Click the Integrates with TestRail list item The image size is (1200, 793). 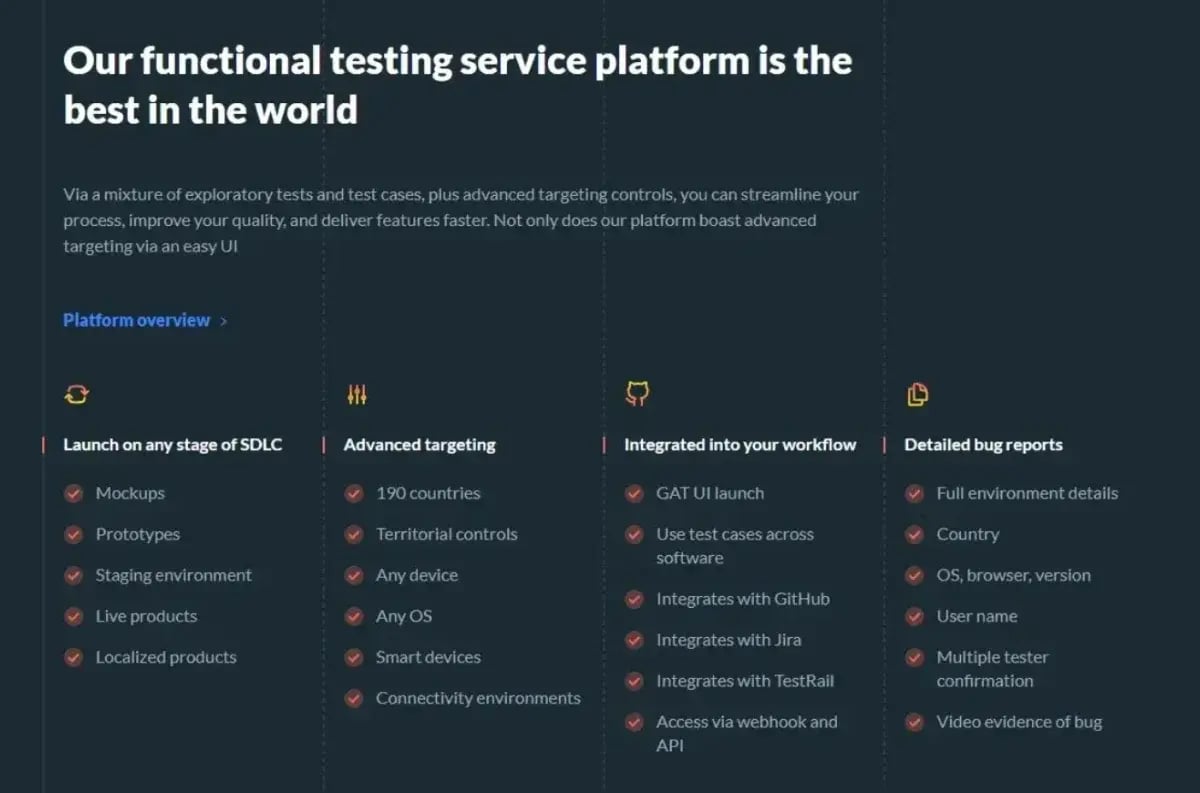(746, 680)
